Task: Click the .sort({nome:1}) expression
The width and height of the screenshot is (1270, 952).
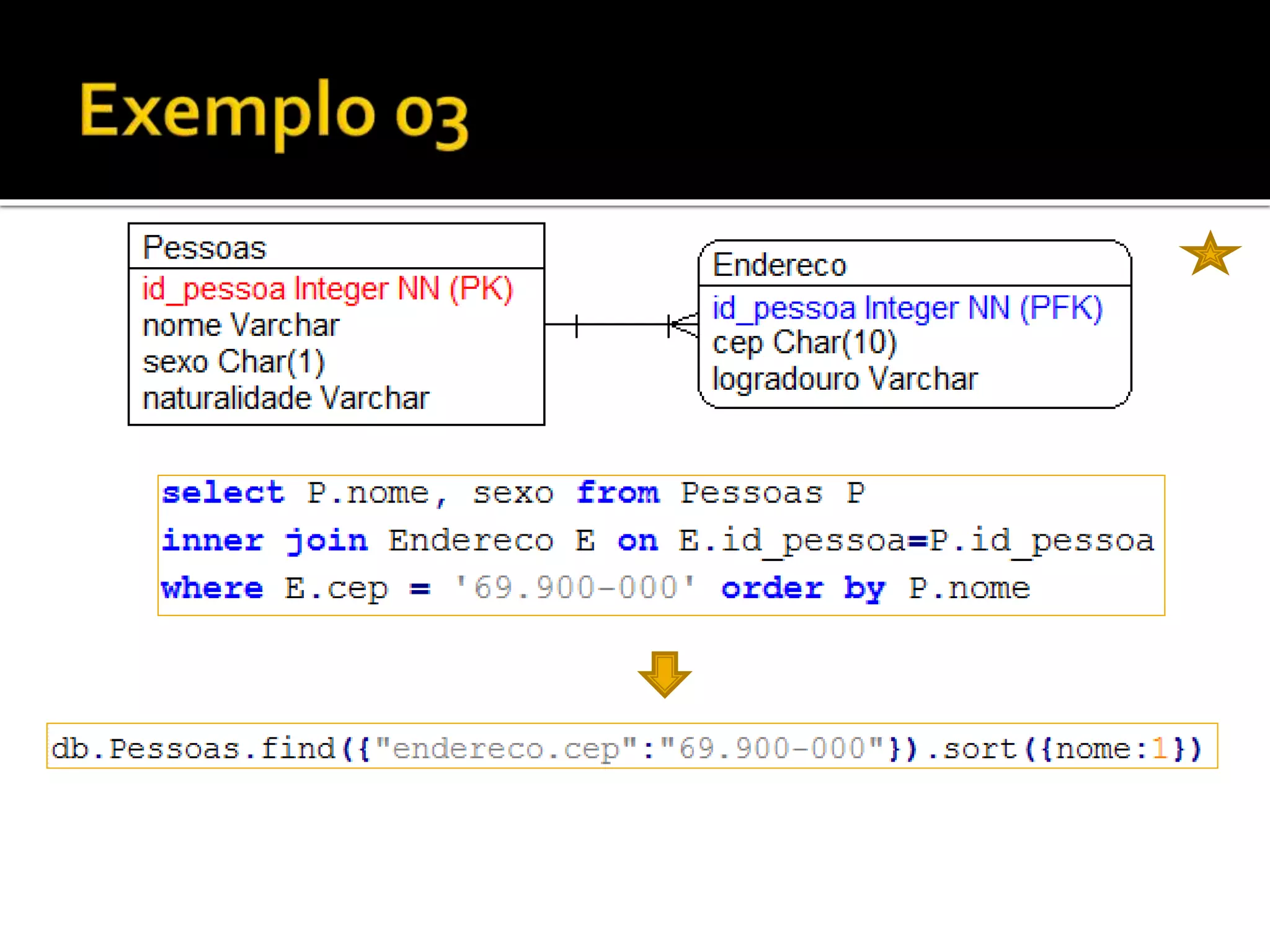Action: pyautogui.click(x=1064, y=749)
